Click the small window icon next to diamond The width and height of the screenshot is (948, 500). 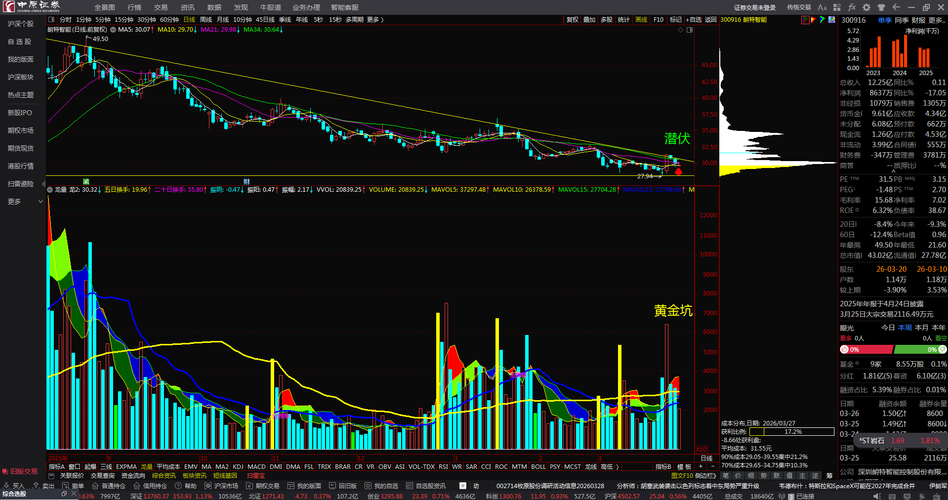(x=689, y=29)
